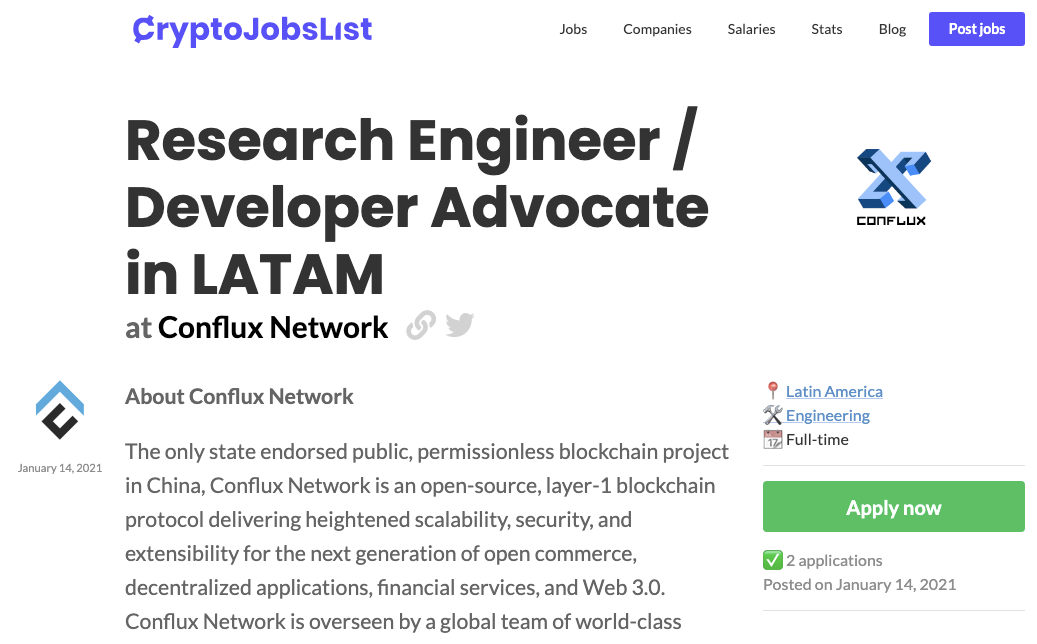Click the green Apply now button

click(x=893, y=507)
